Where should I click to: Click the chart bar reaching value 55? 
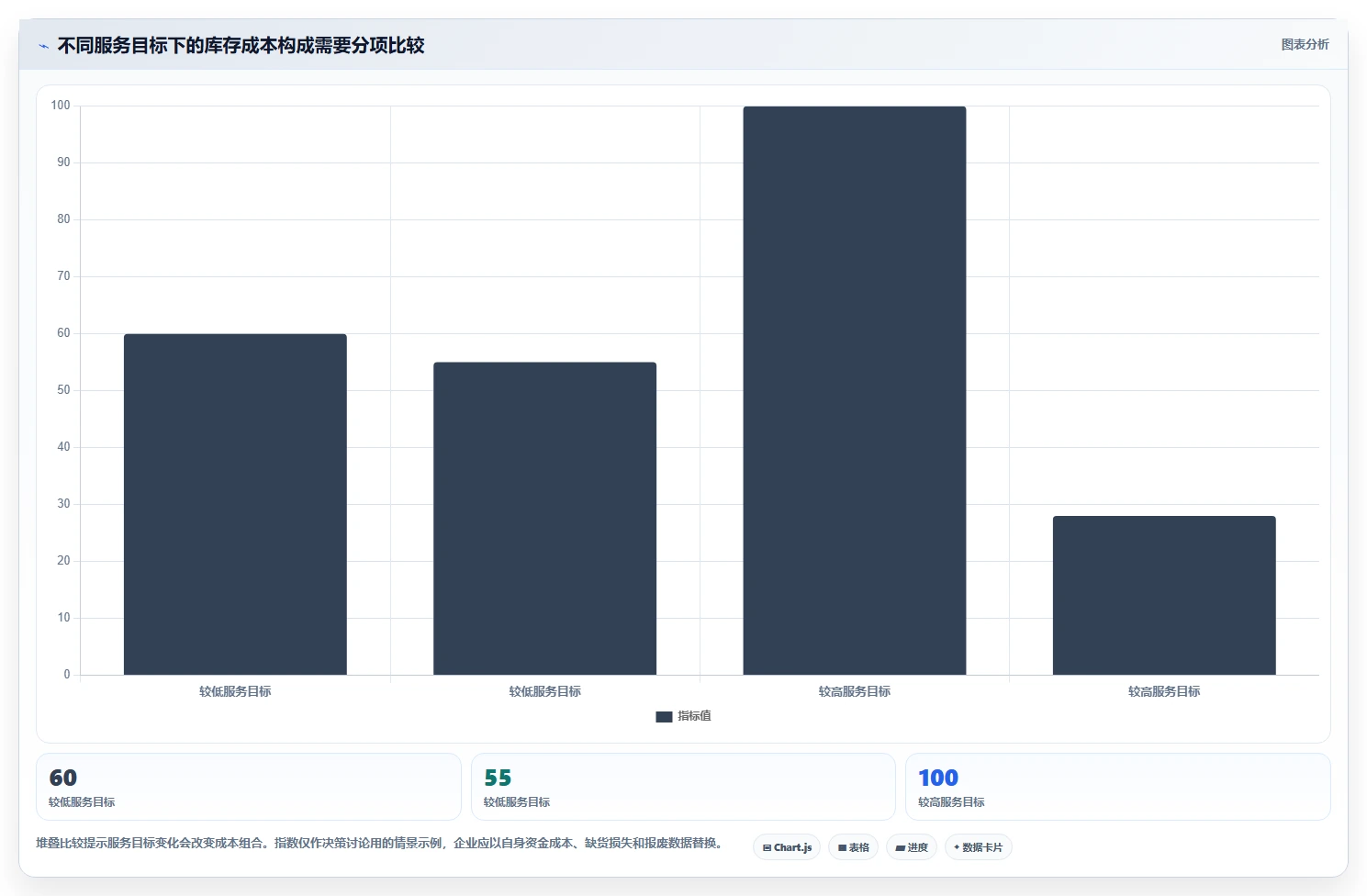(x=544, y=519)
